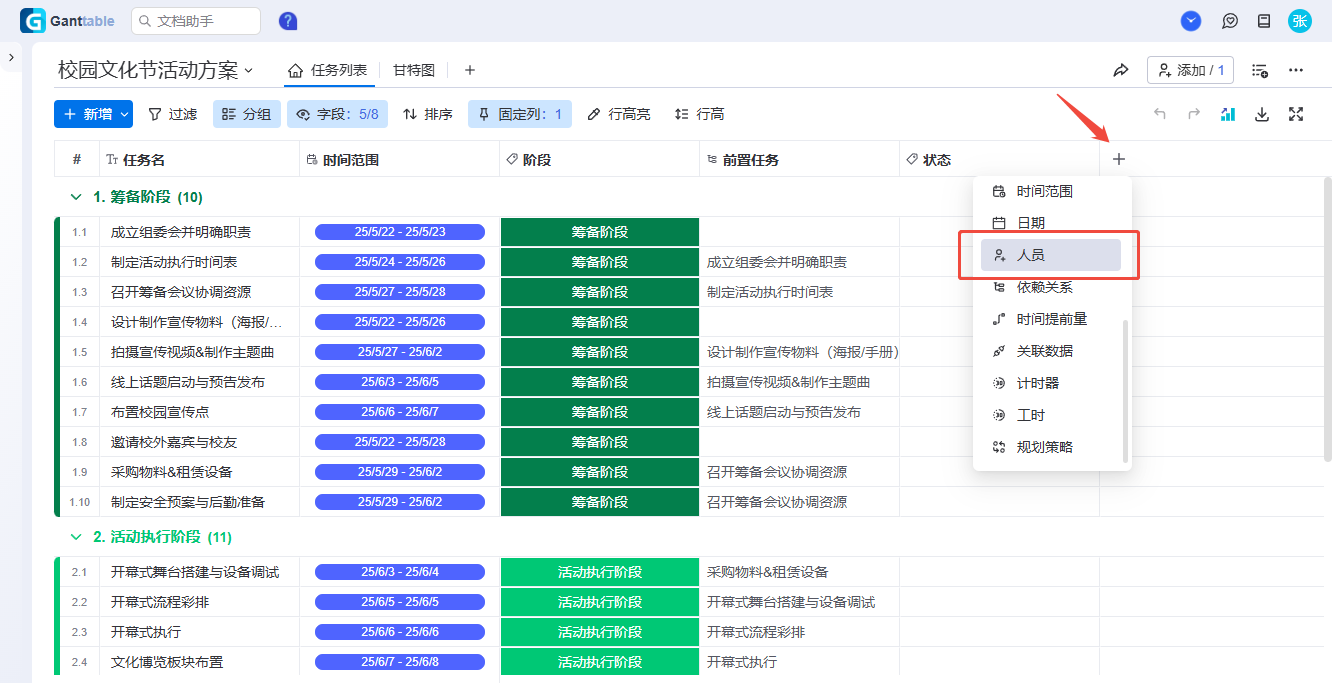
Task: Select 时间范围 from field menu
Action: pyautogui.click(x=1051, y=191)
